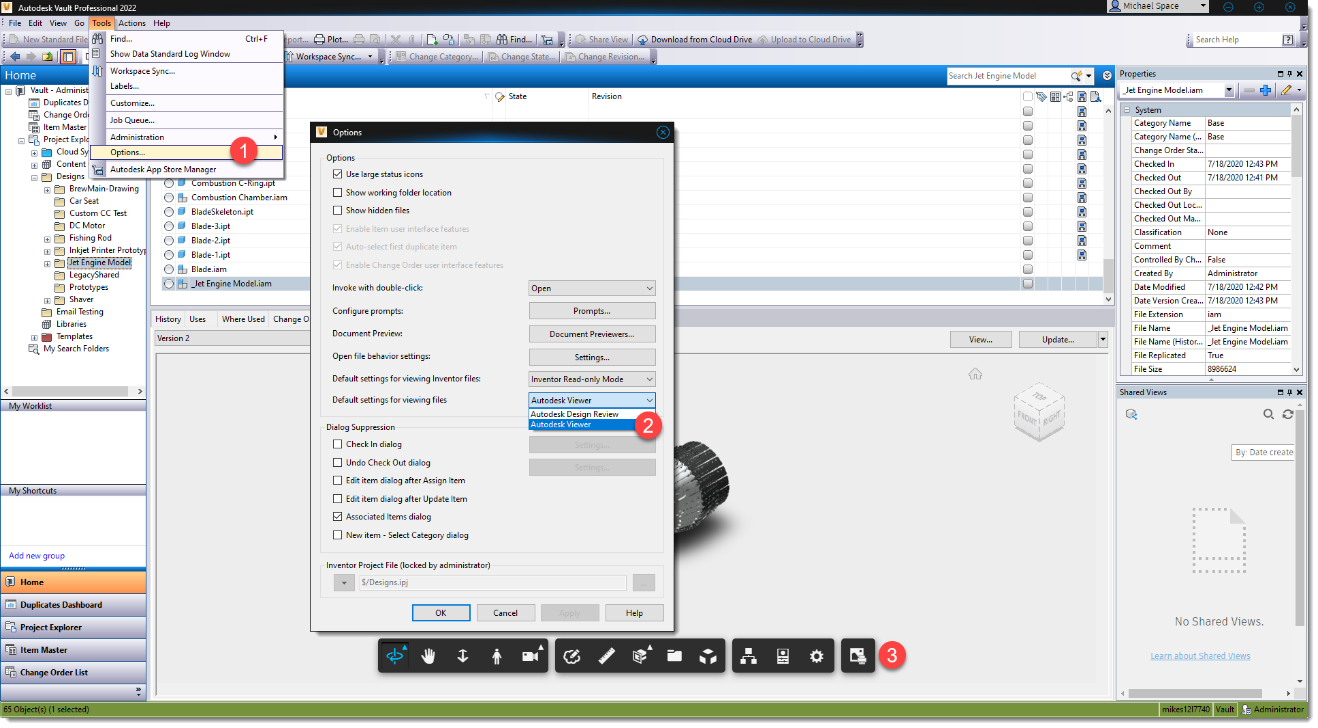This screenshot has width=1318, height=728.
Task: Click the Home view icon in viewer
Action: coord(976,374)
